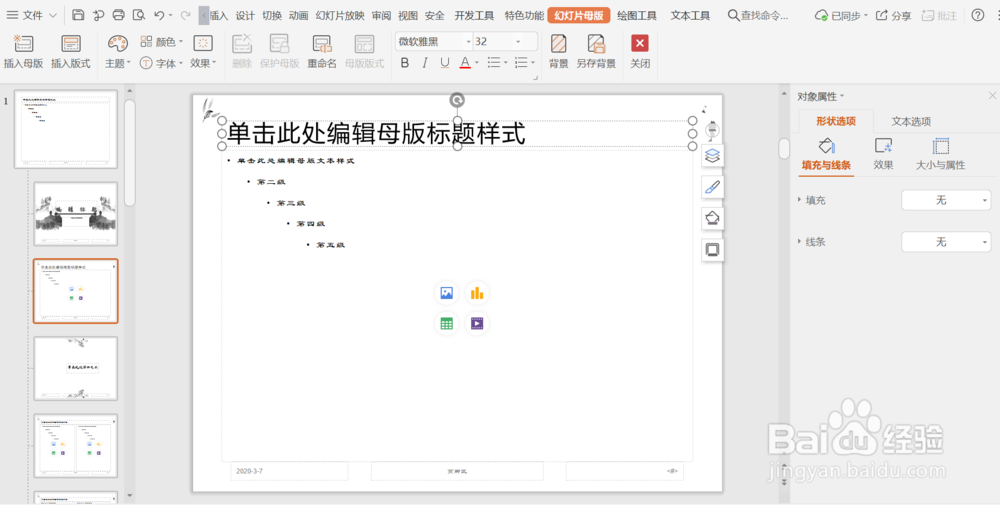Screen dimensions: 1000x505
Task: Open the Text Tools (文本工具) tab
Action: [690, 15]
